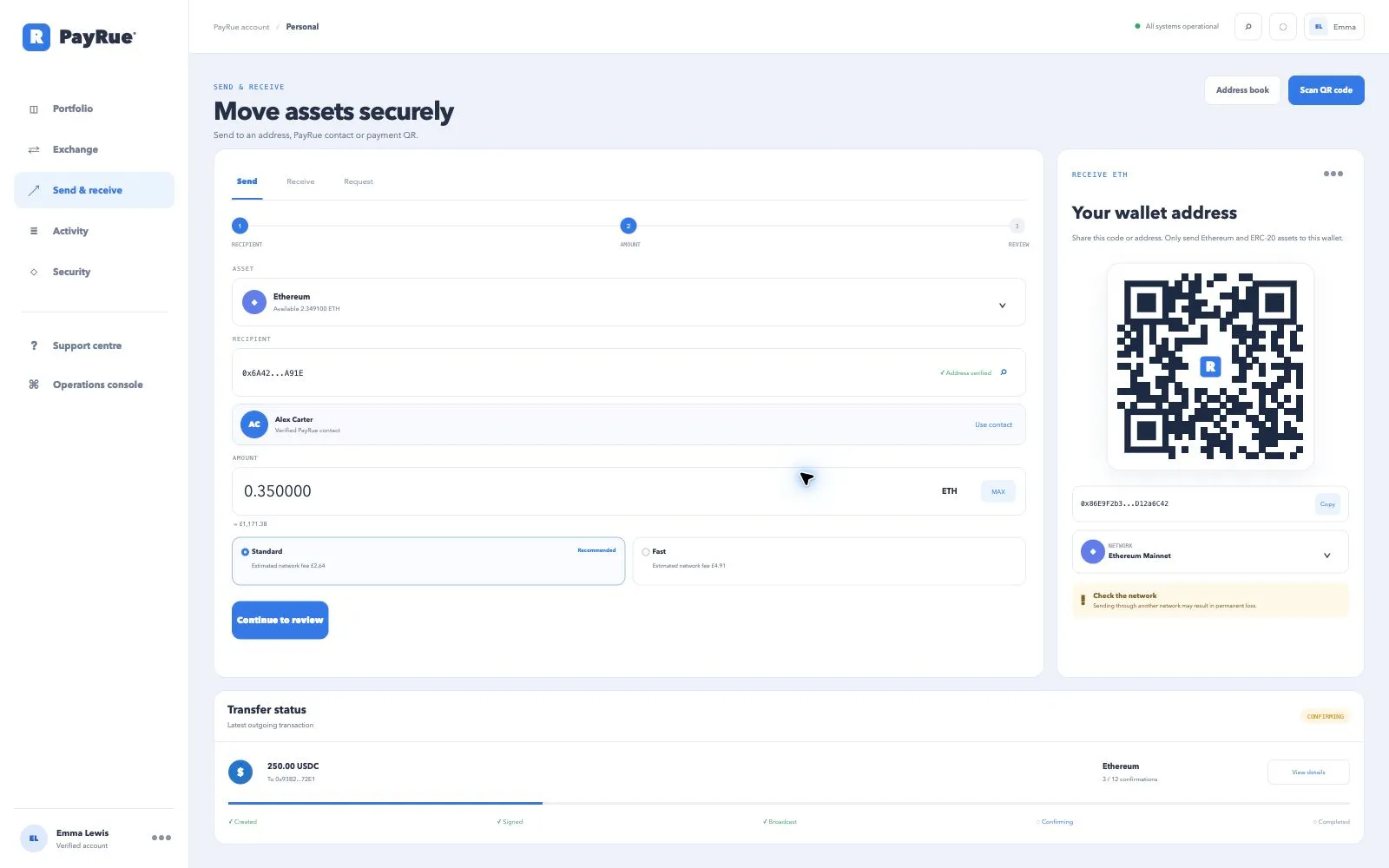The width and height of the screenshot is (1389, 868).
Task: Open search from the top bar
Action: tap(1248, 27)
